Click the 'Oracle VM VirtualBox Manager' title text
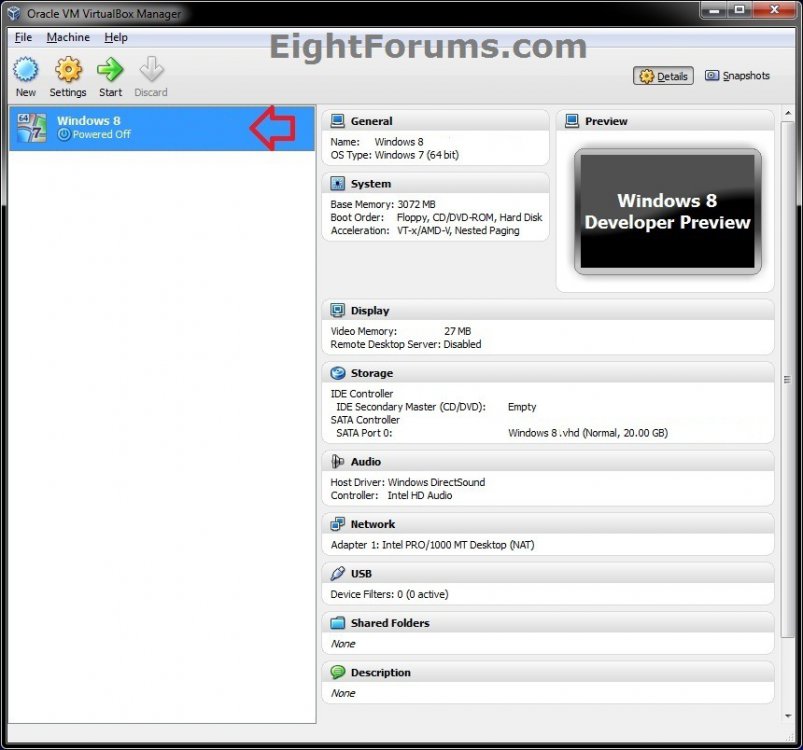The width and height of the screenshot is (803, 750). tap(104, 14)
